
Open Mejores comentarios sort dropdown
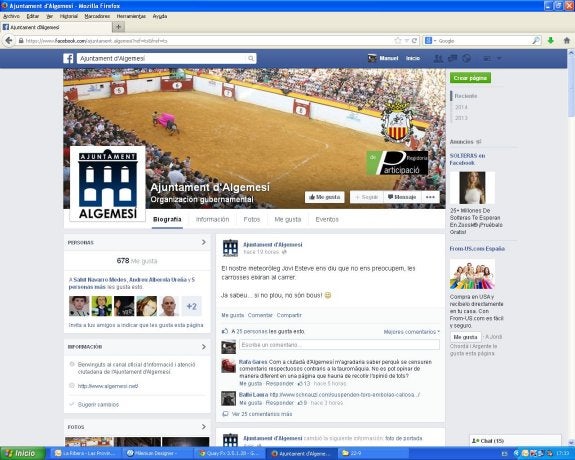click(411, 332)
